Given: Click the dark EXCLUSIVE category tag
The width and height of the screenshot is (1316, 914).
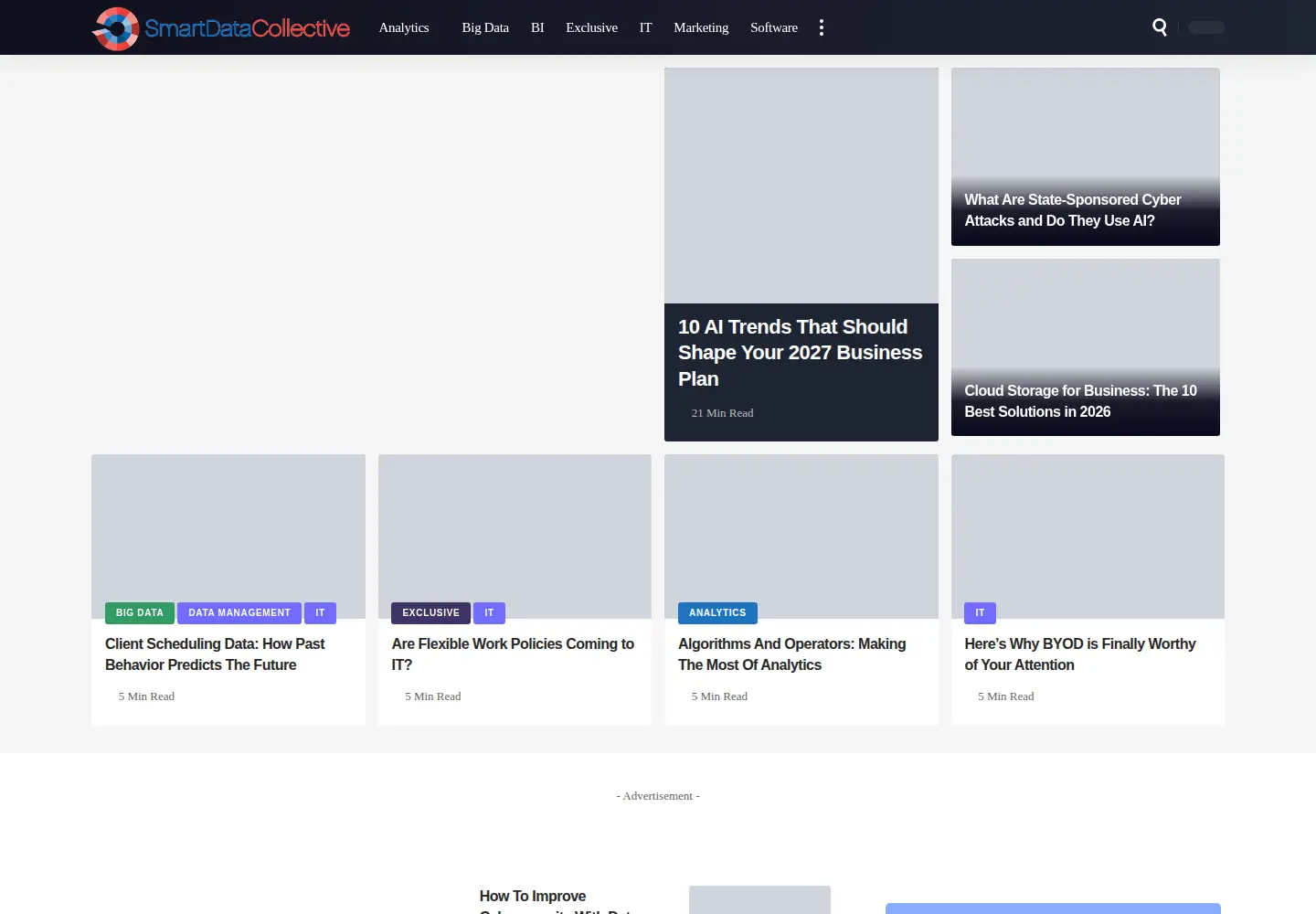Looking at the screenshot, I should tap(430, 613).
